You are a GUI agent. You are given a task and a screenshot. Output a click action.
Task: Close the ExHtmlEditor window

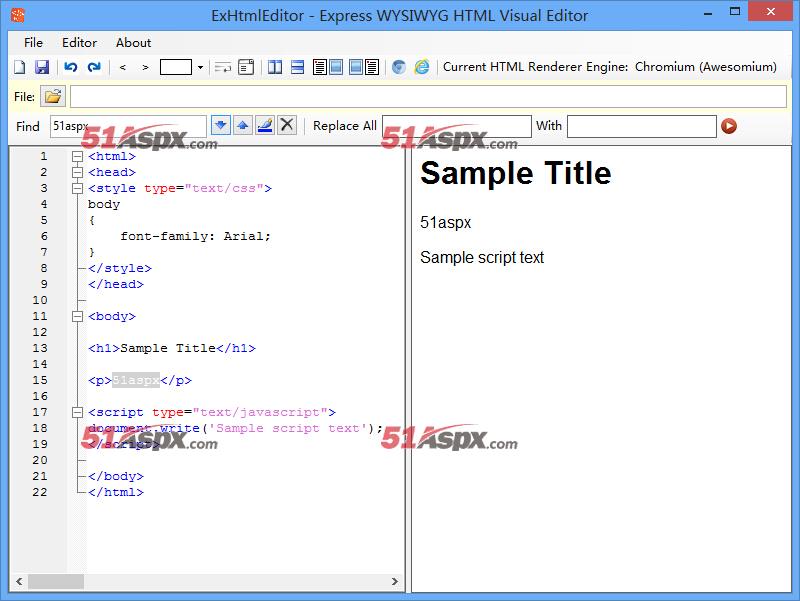[770, 12]
